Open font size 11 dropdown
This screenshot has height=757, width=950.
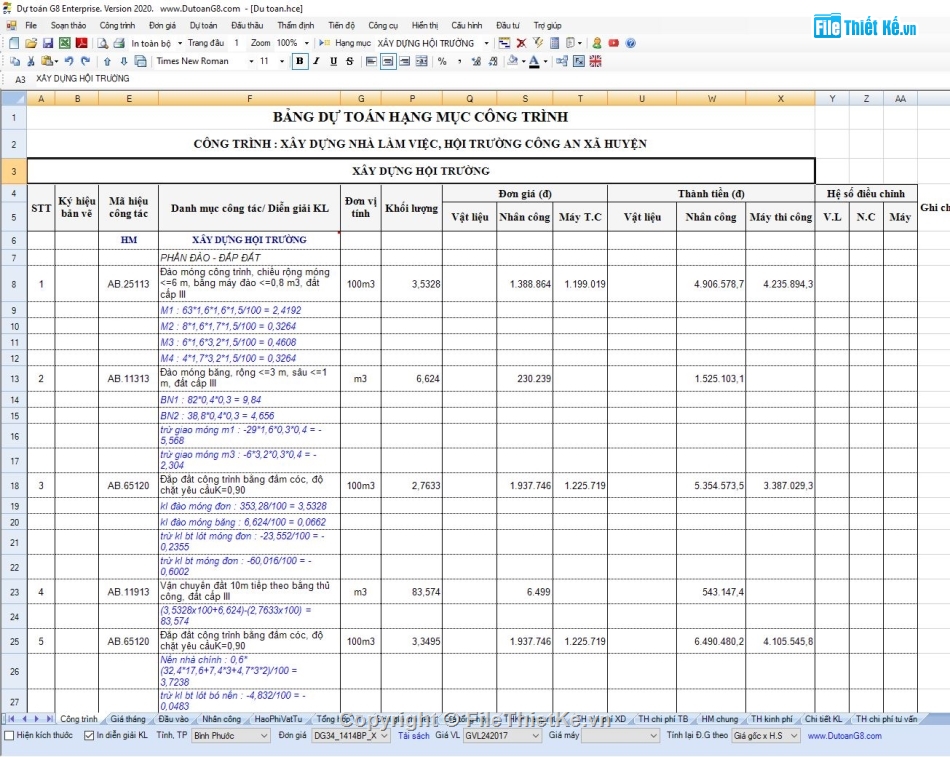click(x=282, y=61)
